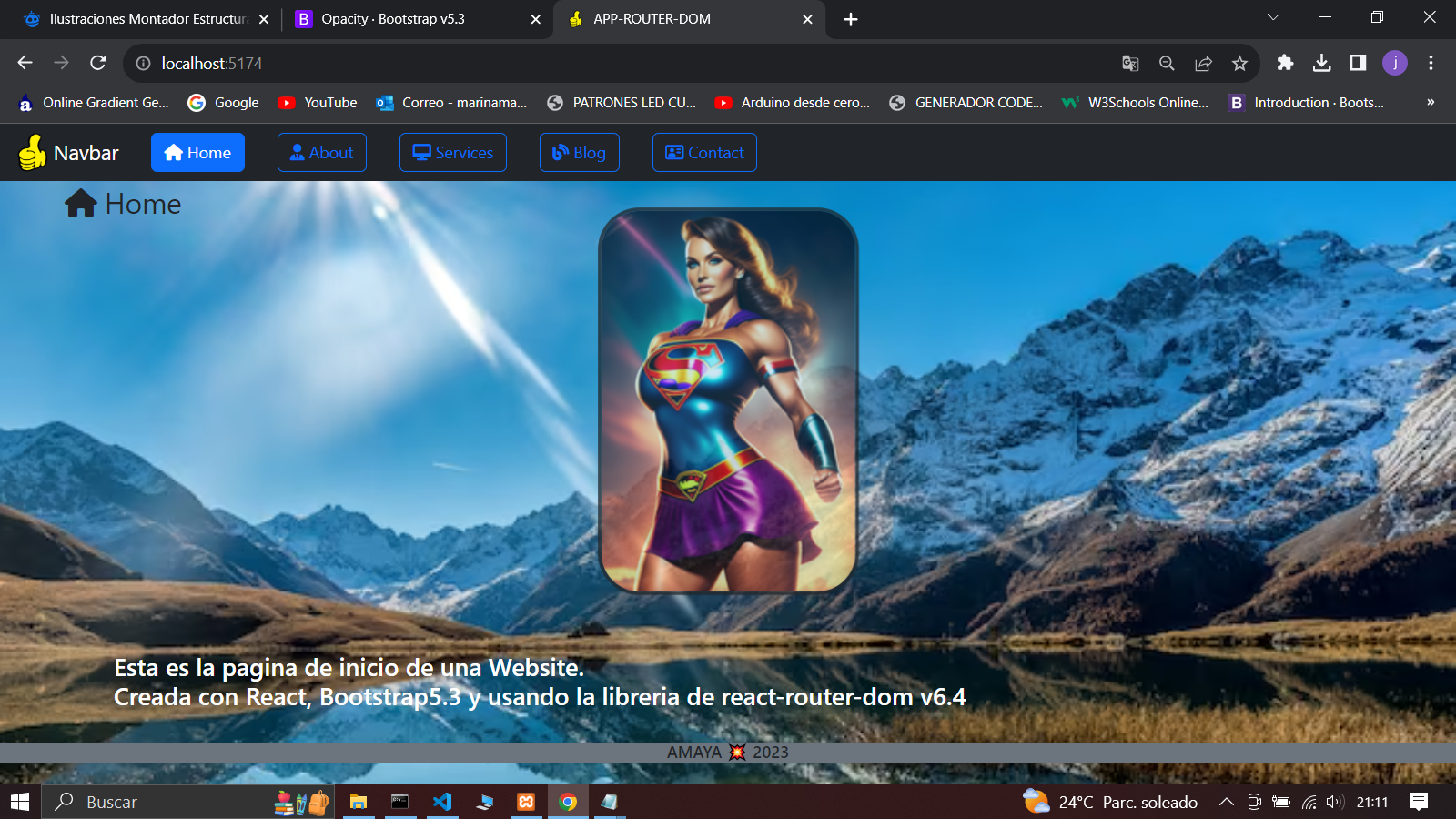Bookmark this page with the star
Screen dimensions: 1456x819
pyautogui.click(x=1239, y=63)
